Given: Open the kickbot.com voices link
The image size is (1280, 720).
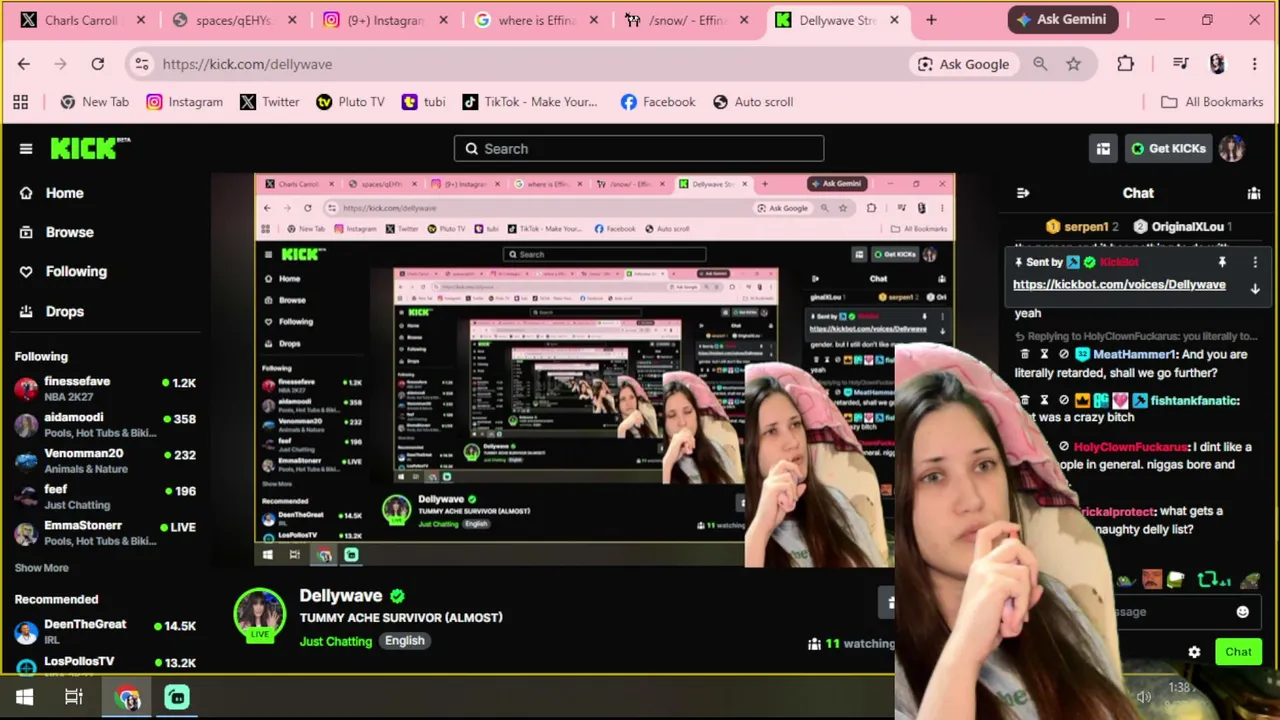Looking at the screenshot, I should [1119, 285].
